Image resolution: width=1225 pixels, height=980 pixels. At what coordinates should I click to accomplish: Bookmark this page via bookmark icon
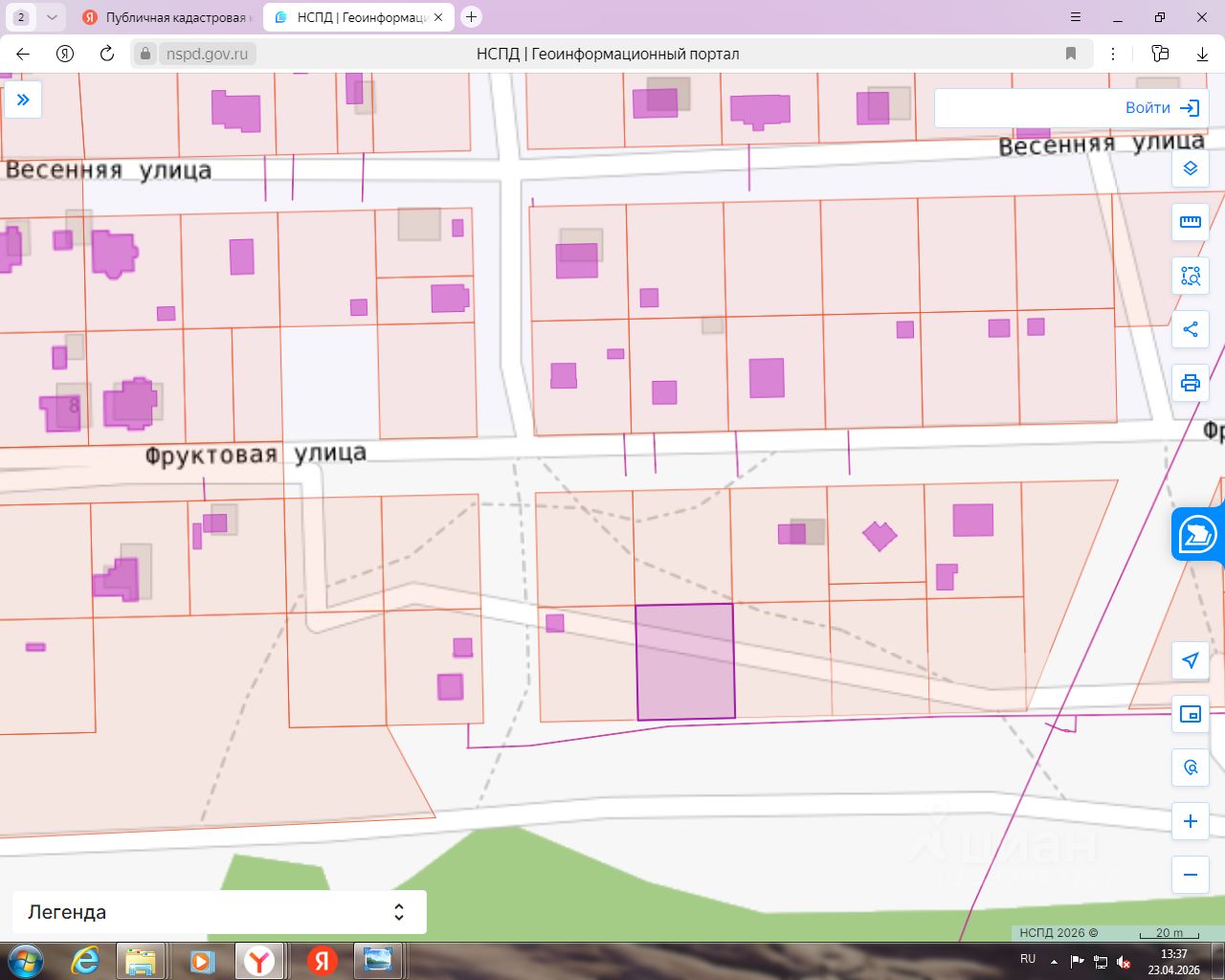click(x=1071, y=54)
